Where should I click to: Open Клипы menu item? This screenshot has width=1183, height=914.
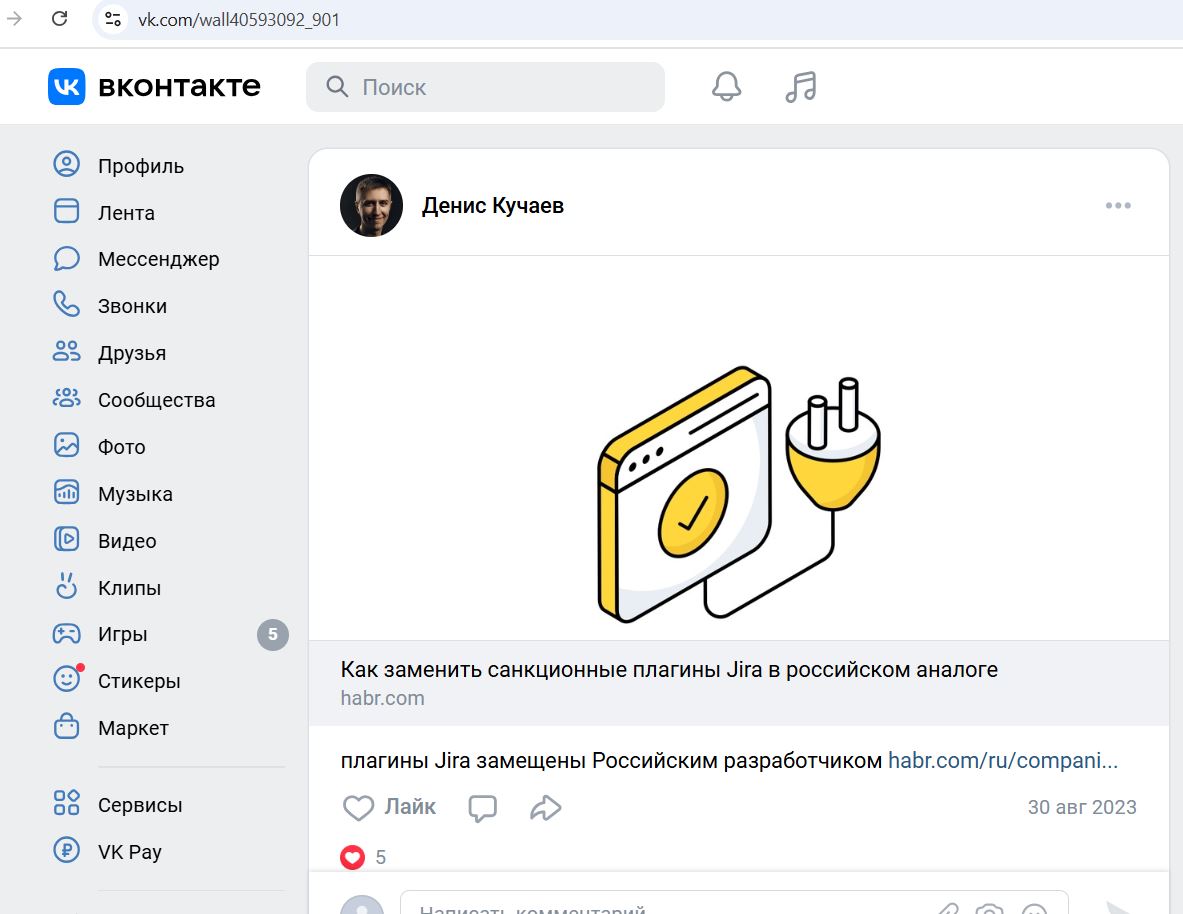click(x=130, y=588)
